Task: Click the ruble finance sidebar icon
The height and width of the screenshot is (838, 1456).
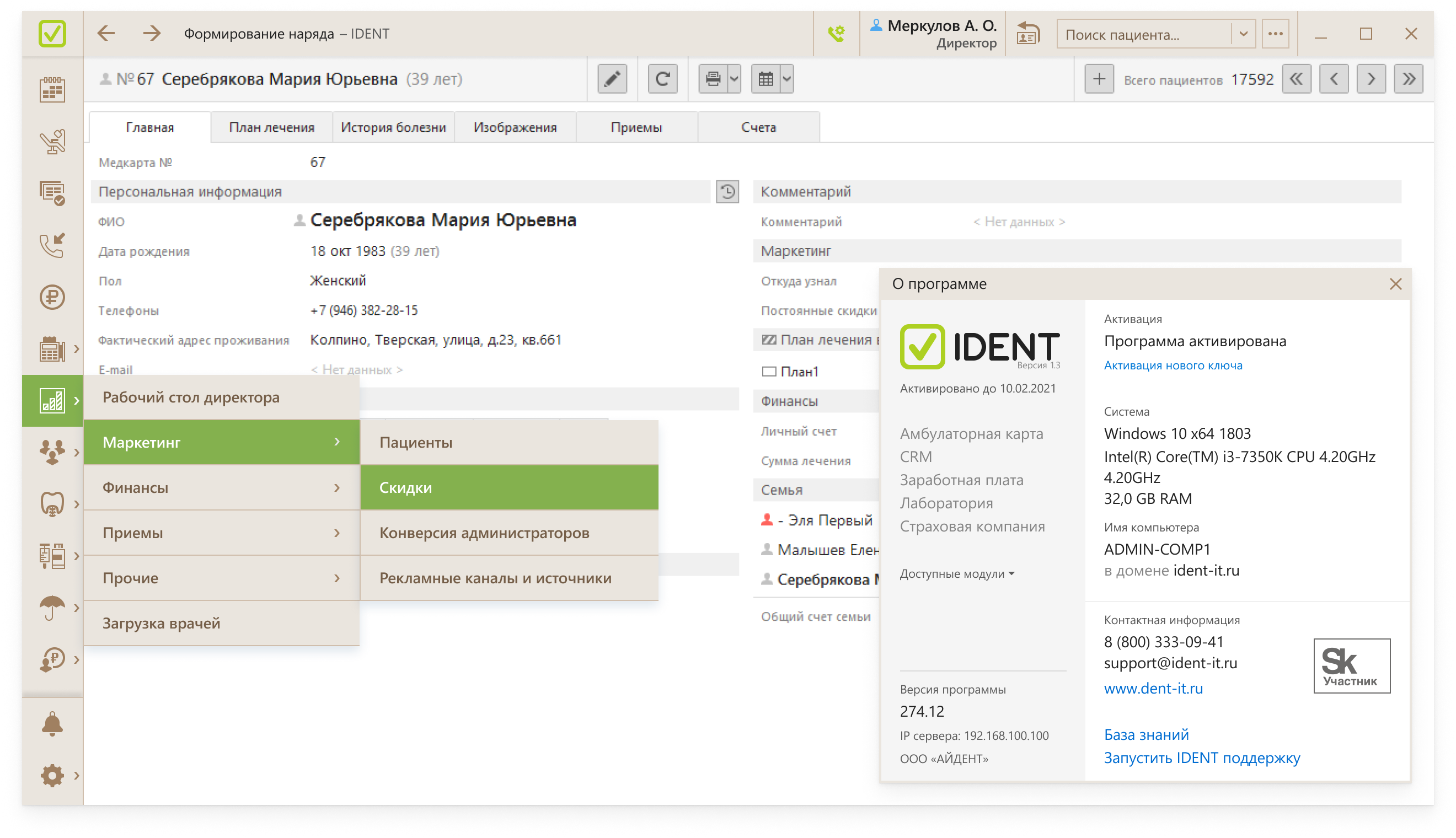Action: point(52,298)
